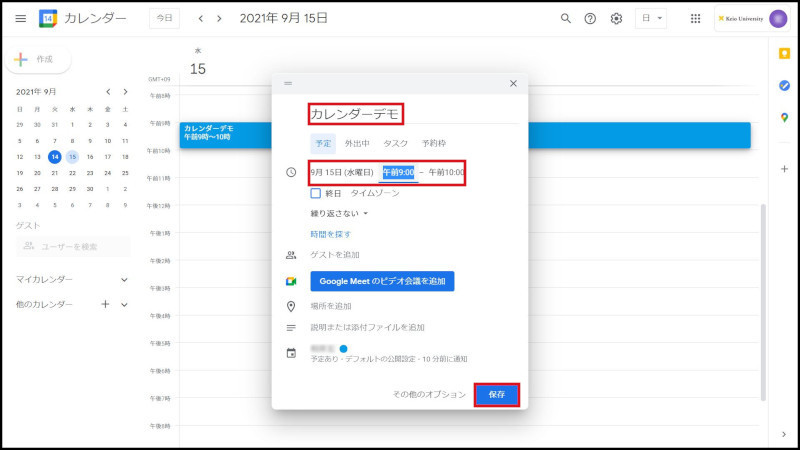Open the main menu hamburger icon
Image resolution: width=800 pixels, height=450 pixels.
(x=21, y=19)
